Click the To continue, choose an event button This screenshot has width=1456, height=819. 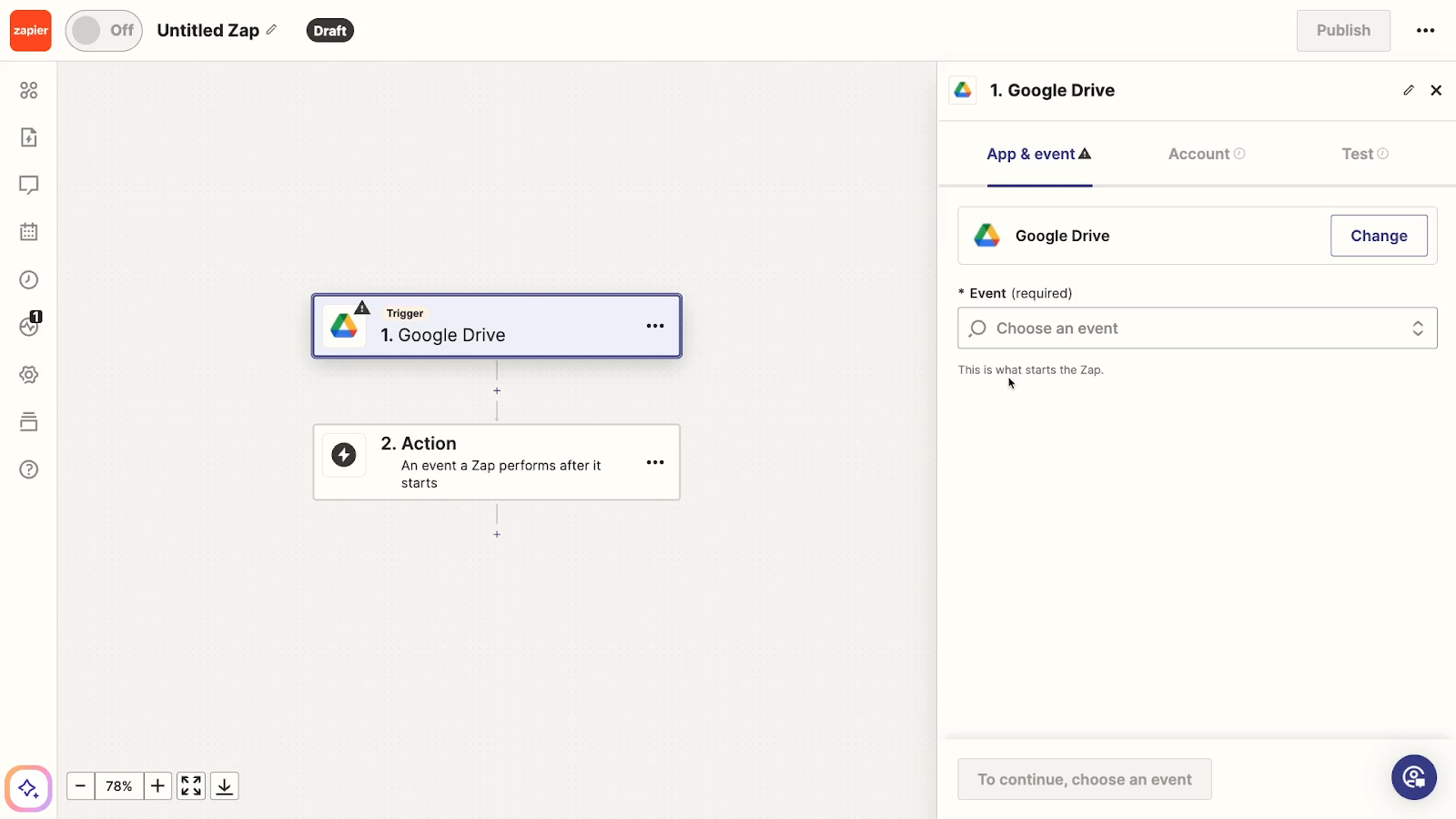click(x=1085, y=779)
